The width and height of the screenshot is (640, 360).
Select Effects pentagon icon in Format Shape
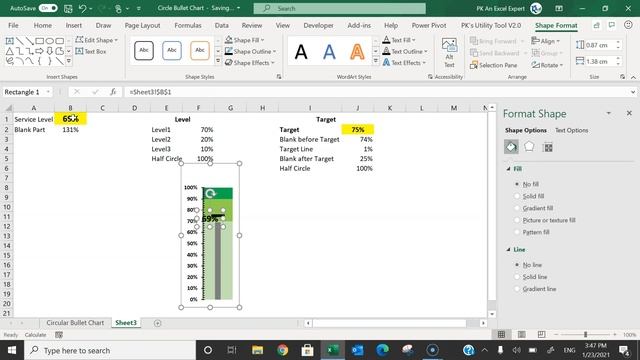point(529,146)
